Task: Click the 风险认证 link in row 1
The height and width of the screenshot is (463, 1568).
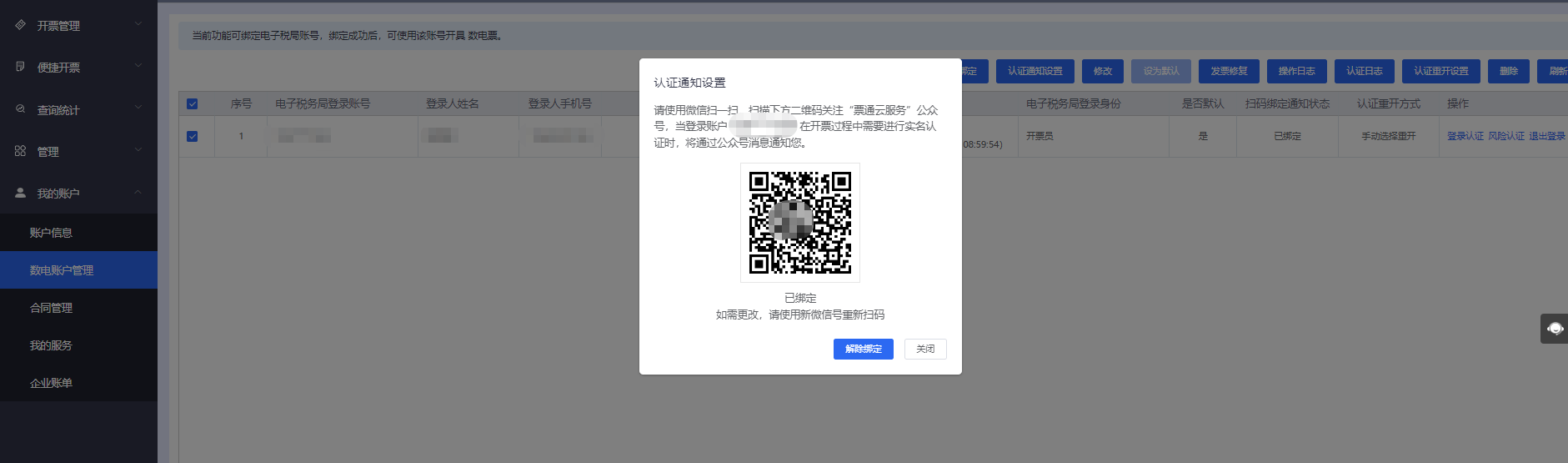Action: coord(1506,136)
